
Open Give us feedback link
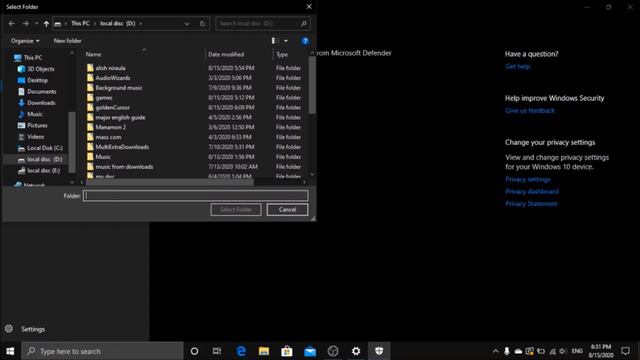pos(530,111)
